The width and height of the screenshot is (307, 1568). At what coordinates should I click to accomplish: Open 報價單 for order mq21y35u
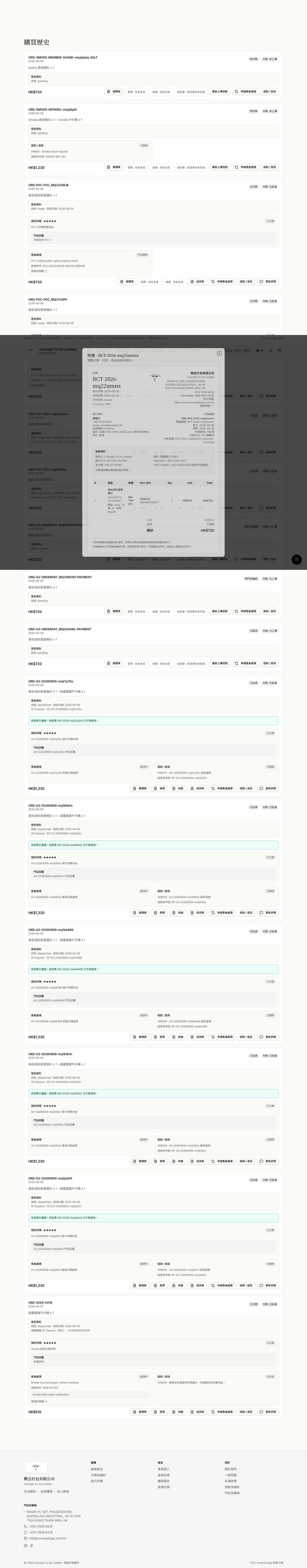[140, 788]
